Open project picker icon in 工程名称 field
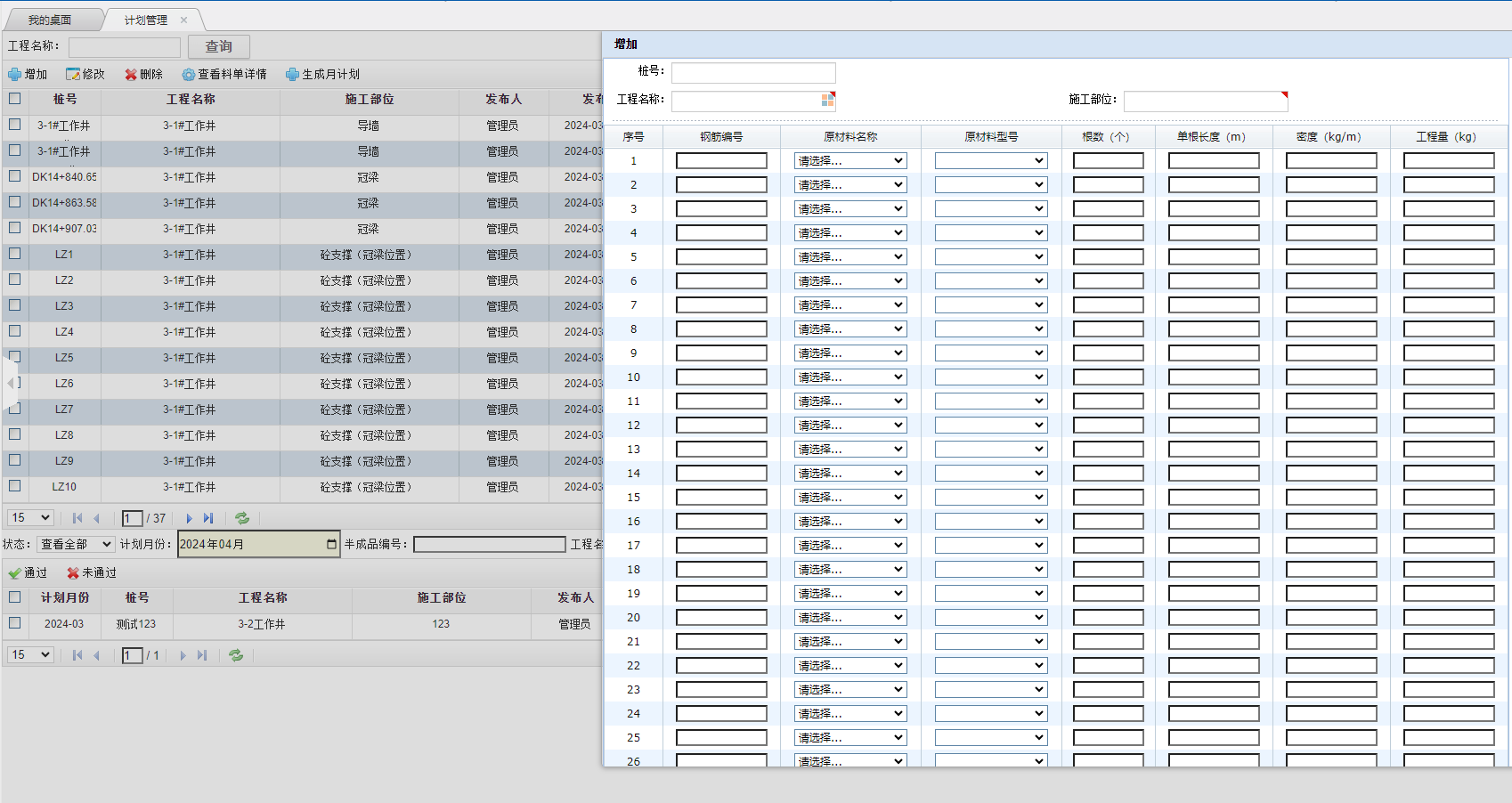 point(828,100)
